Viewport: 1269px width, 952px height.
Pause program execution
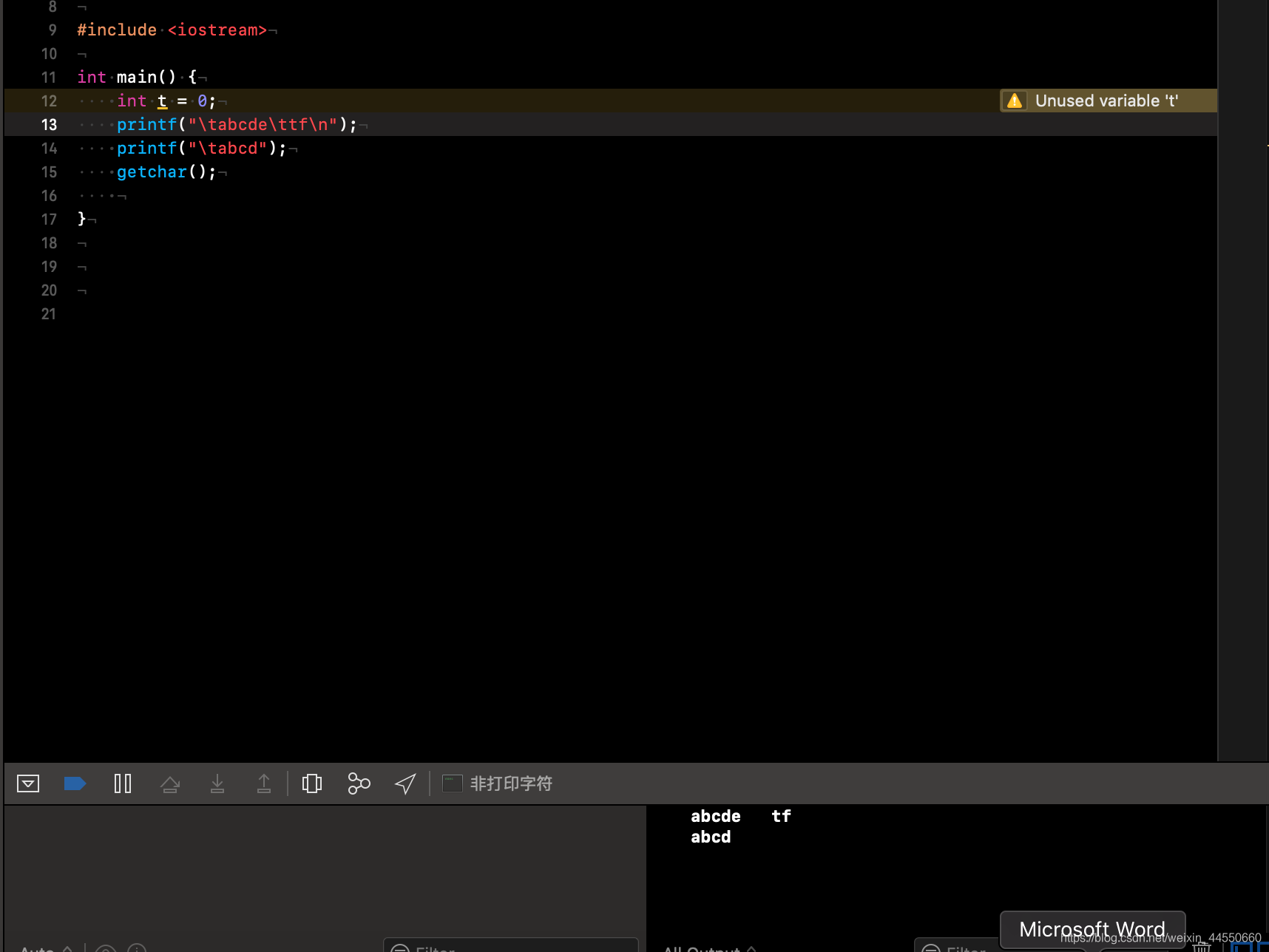click(123, 783)
